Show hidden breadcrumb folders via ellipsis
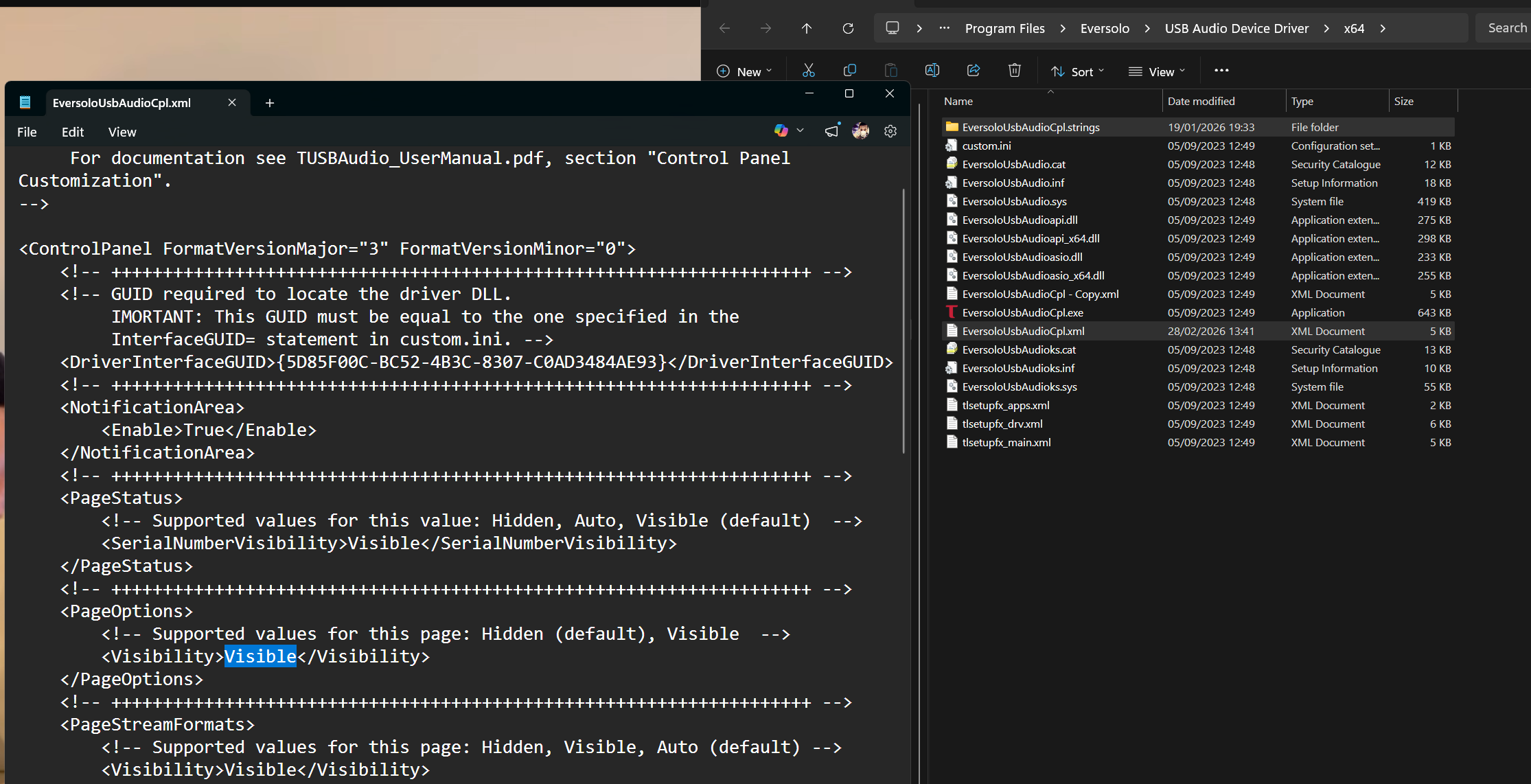 (x=945, y=28)
